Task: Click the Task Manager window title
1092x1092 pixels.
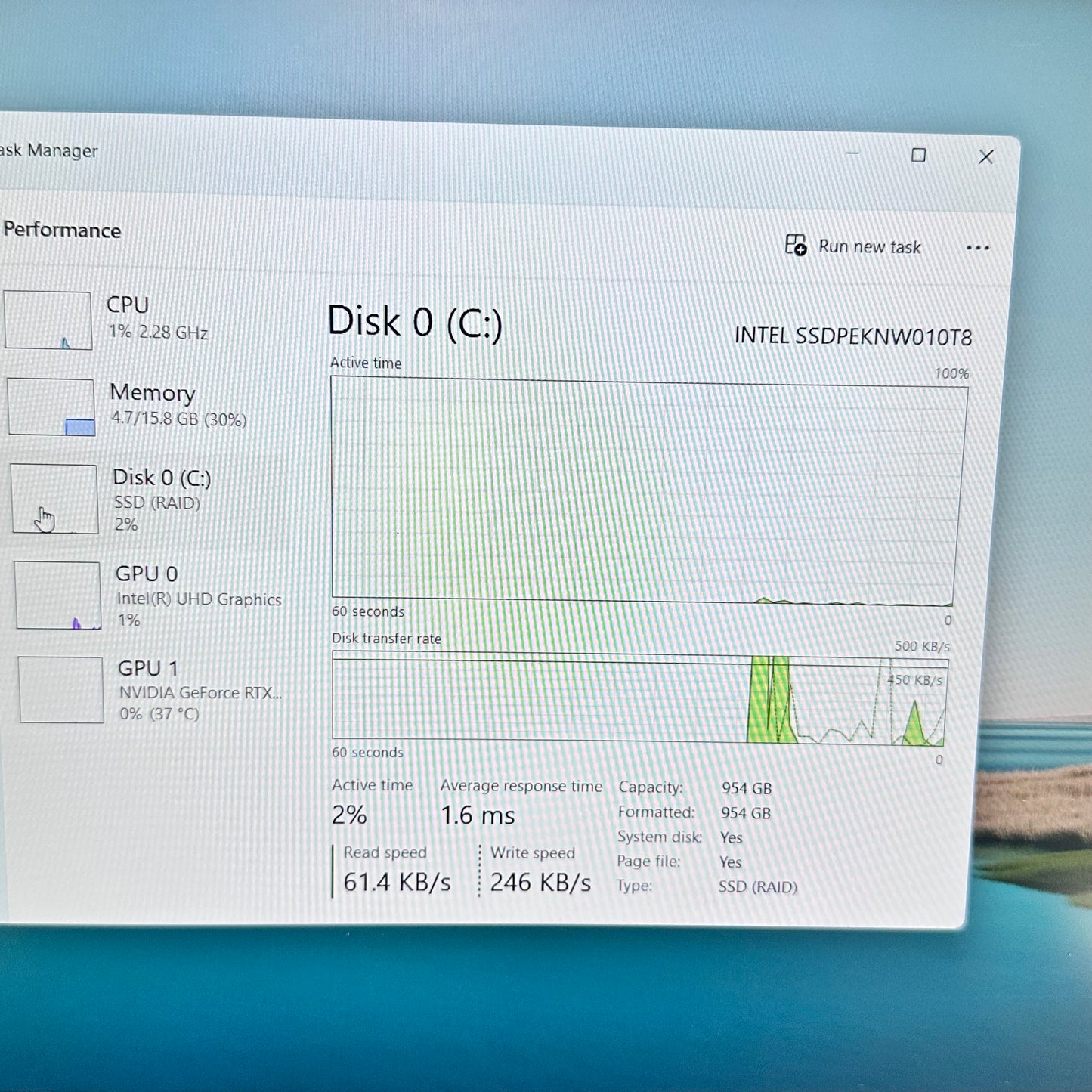Action: [x=49, y=150]
